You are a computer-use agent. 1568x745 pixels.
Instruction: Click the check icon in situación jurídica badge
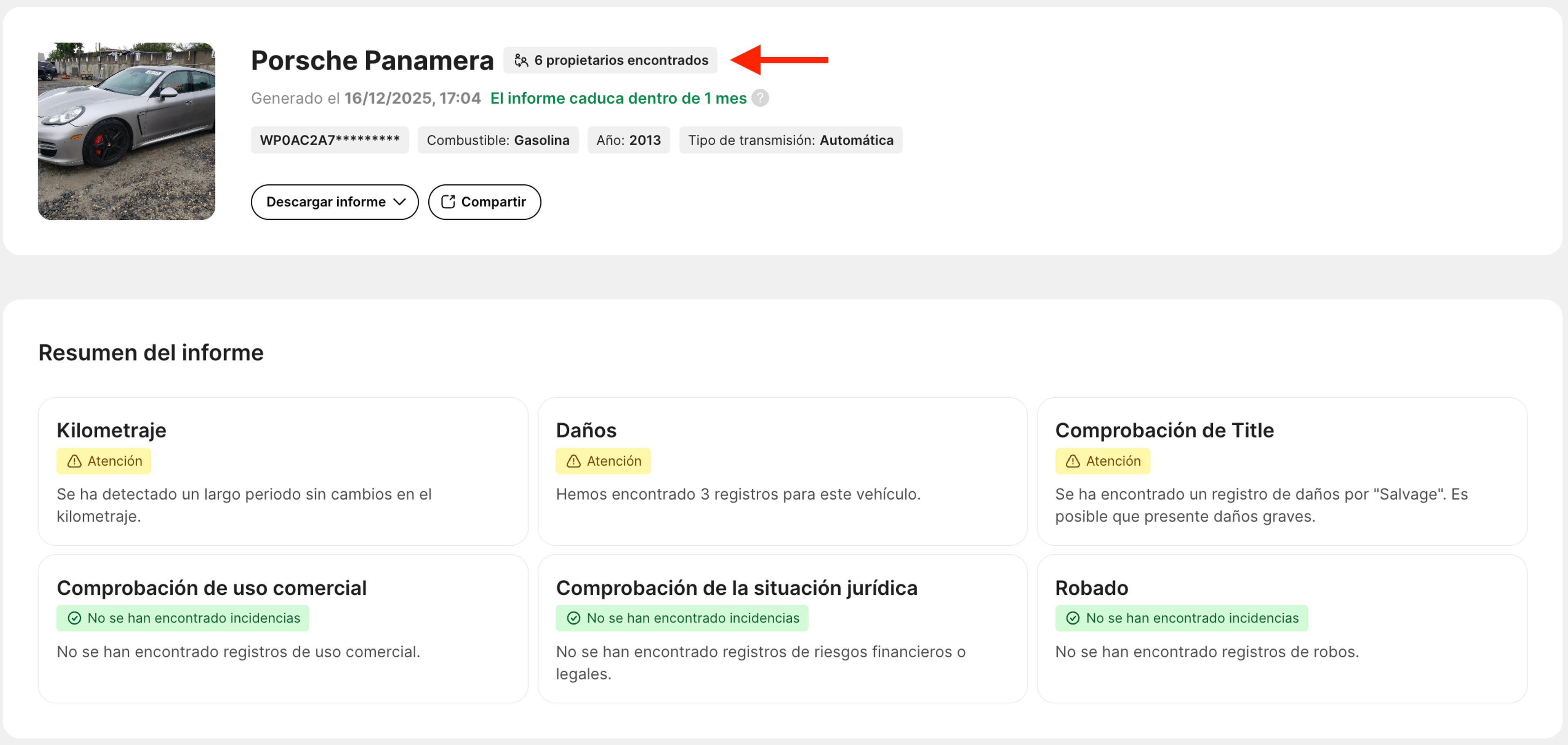pyautogui.click(x=573, y=618)
